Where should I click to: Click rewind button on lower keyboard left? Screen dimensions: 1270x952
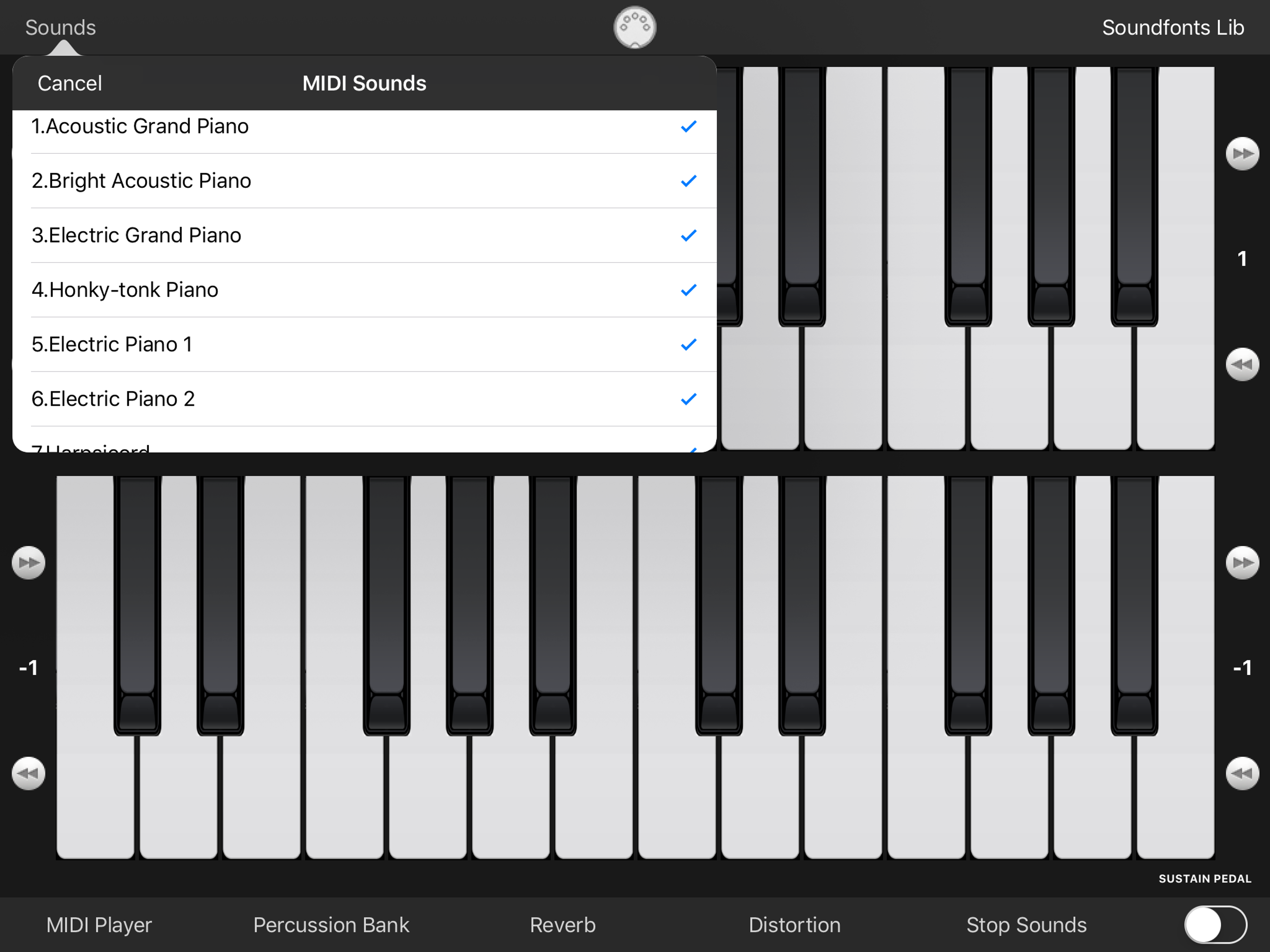[x=26, y=772]
